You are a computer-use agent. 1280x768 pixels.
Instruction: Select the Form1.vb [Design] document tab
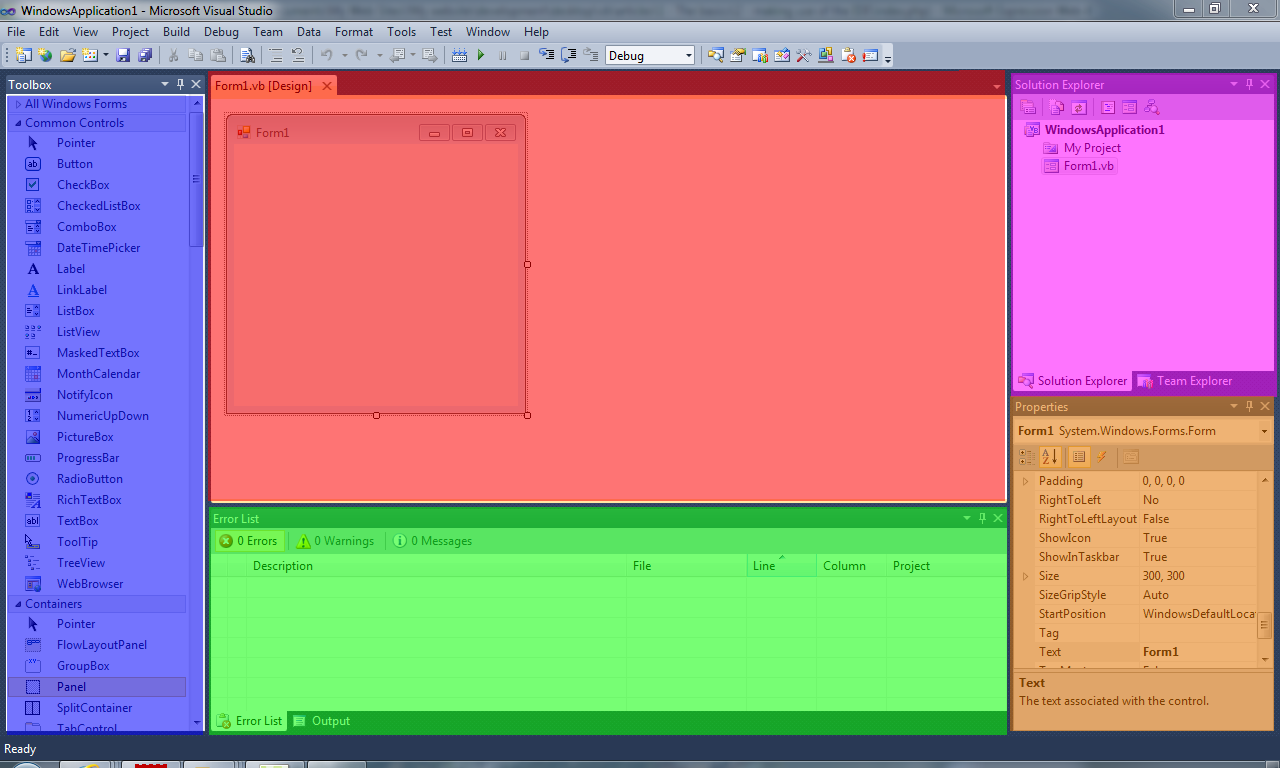pos(263,86)
